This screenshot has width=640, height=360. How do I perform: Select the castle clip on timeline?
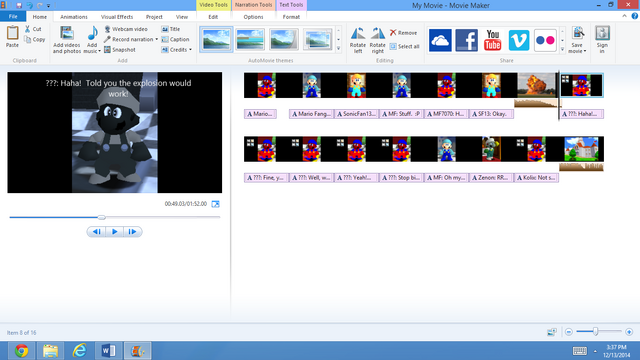tap(581, 149)
